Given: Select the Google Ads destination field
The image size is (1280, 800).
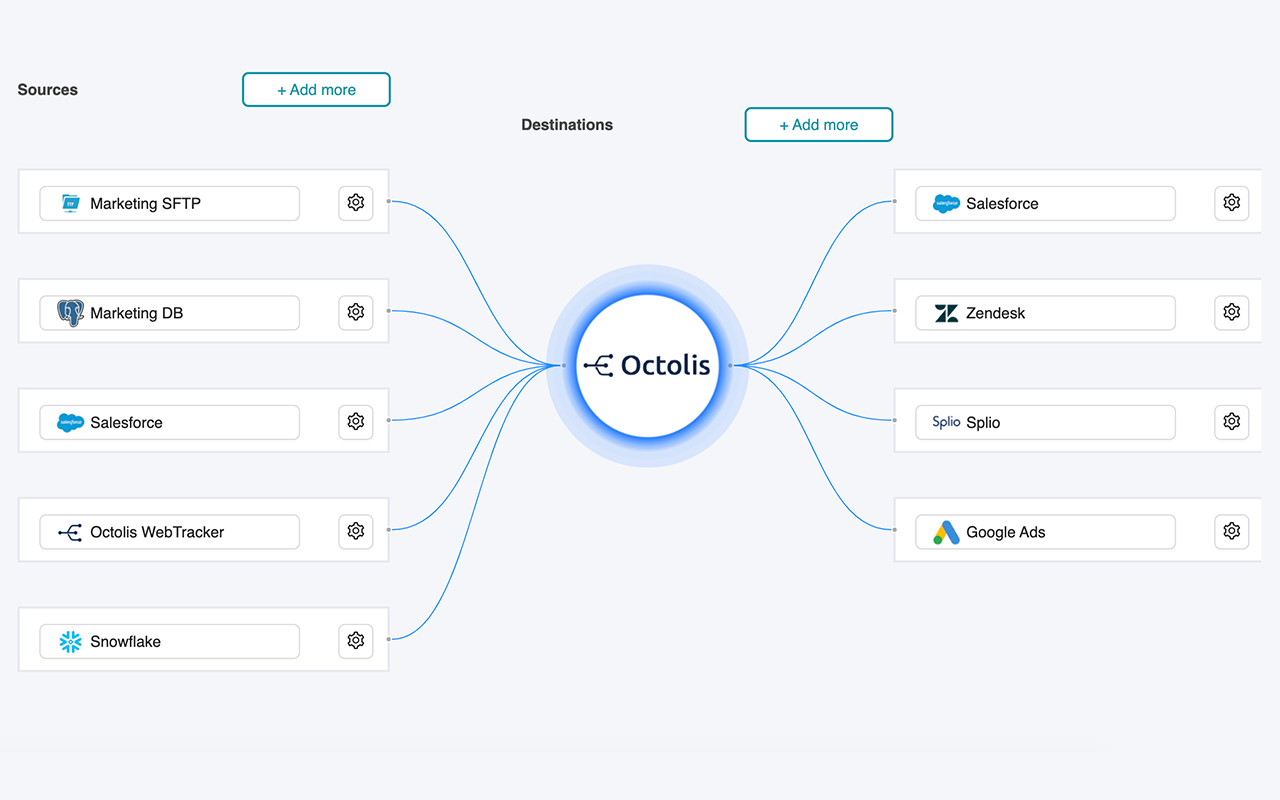Looking at the screenshot, I should pos(1046,531).
